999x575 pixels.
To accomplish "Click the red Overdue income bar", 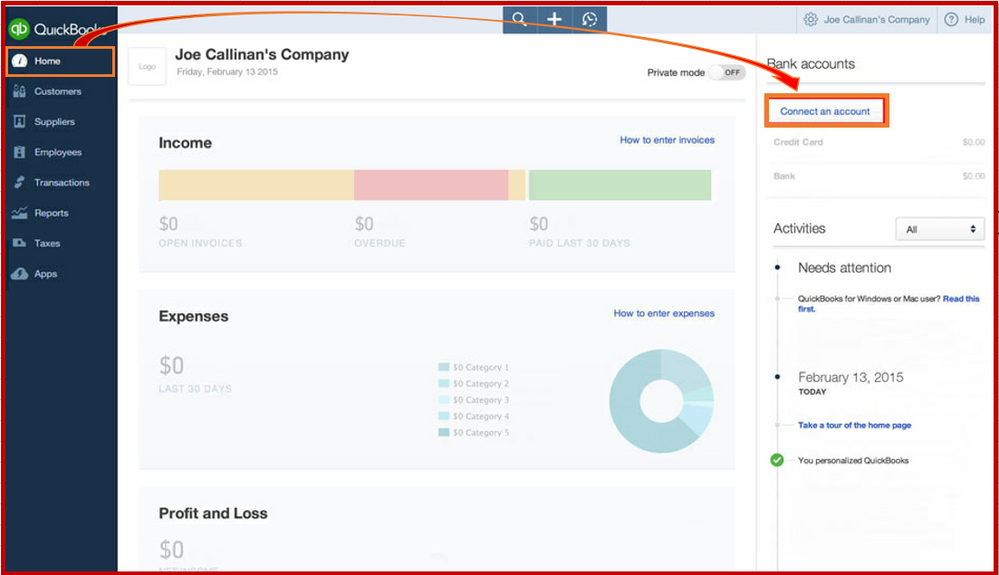I will tap(431, 185).
